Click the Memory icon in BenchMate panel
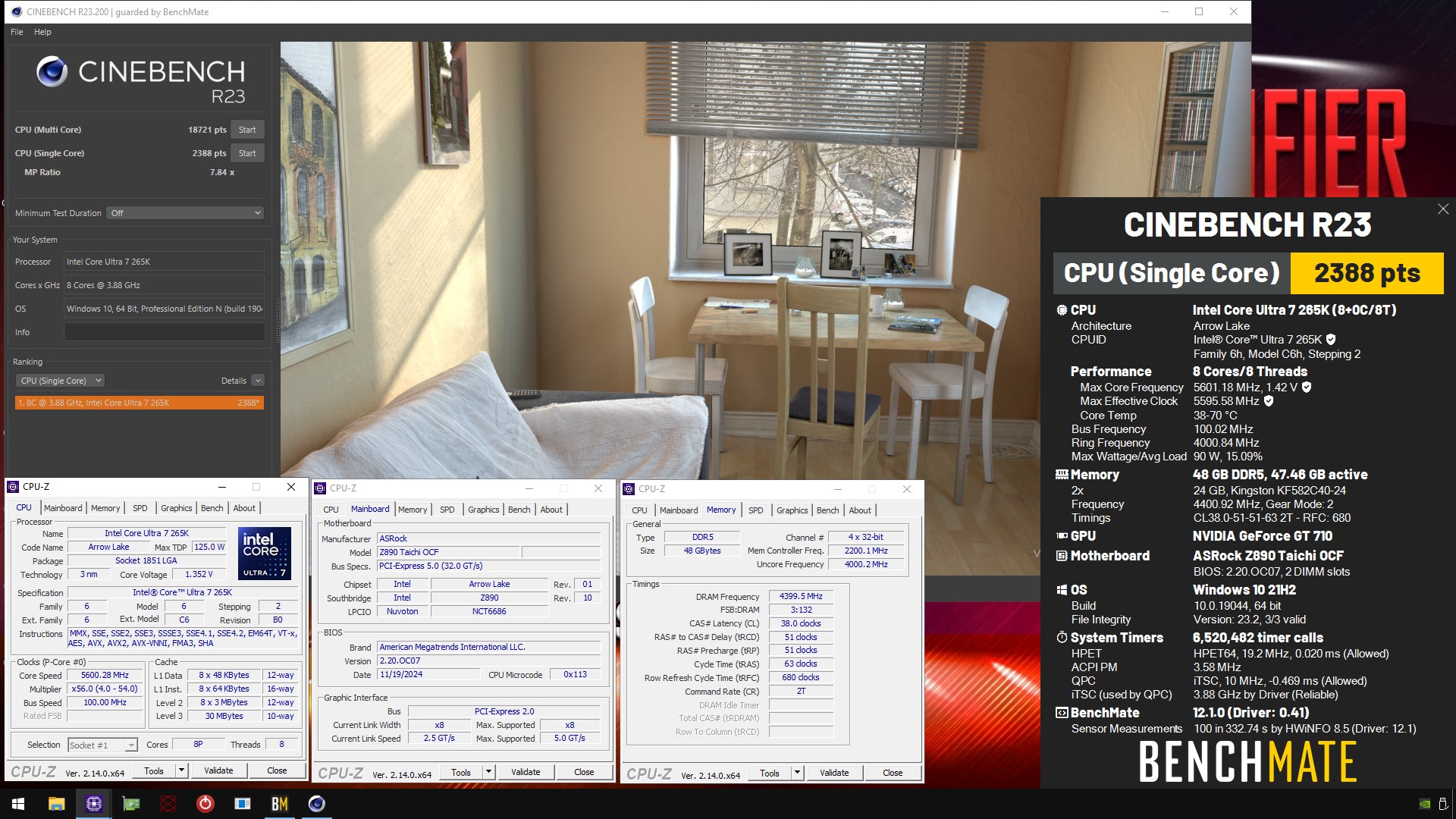This screenshot has width=1456, height=819. point(1062,475)
